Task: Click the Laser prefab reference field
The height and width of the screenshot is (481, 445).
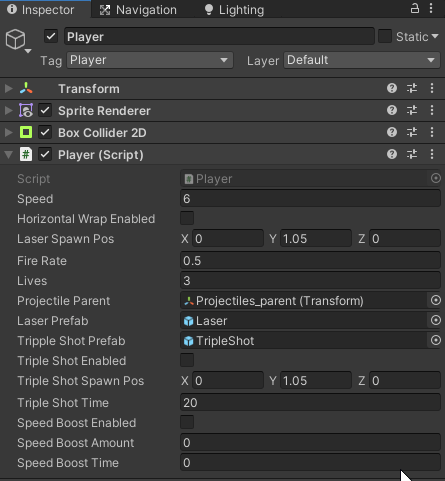Action: click(305, 321)
